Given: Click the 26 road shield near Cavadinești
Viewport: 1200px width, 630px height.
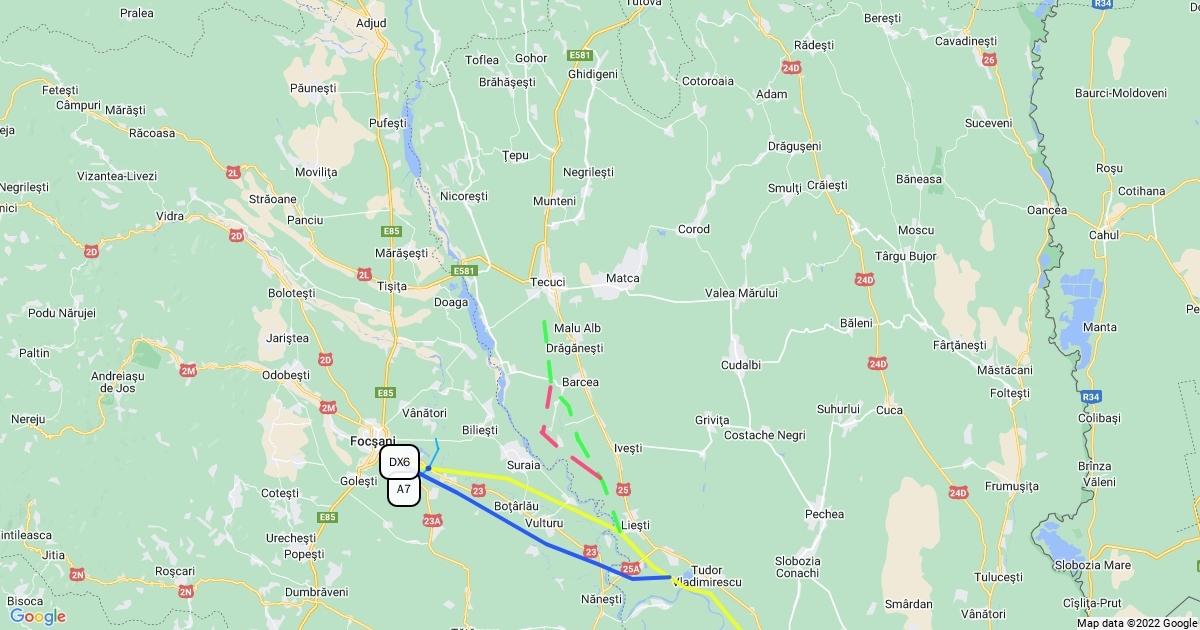Looking at the screenshot, I should pos(989,60).
